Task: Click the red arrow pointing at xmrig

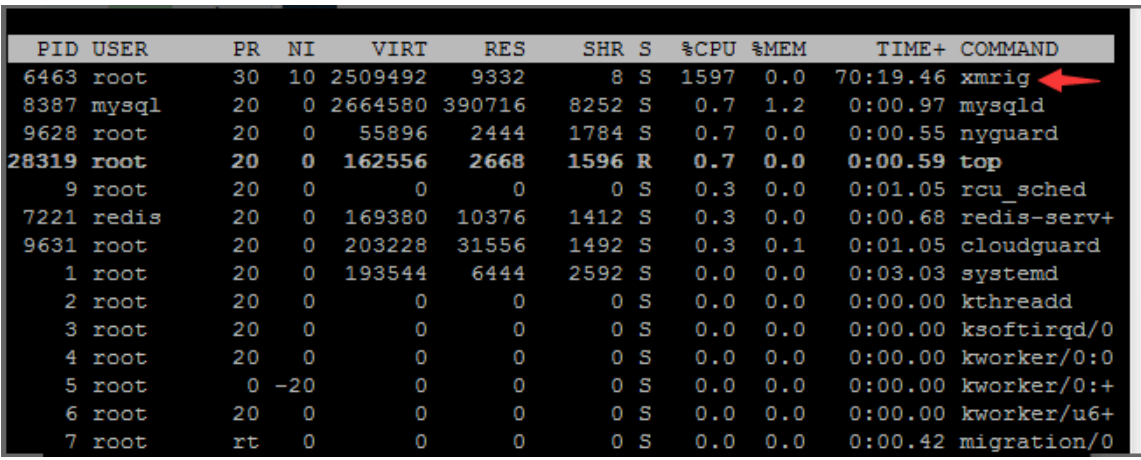Action: tap(1072, 79)
